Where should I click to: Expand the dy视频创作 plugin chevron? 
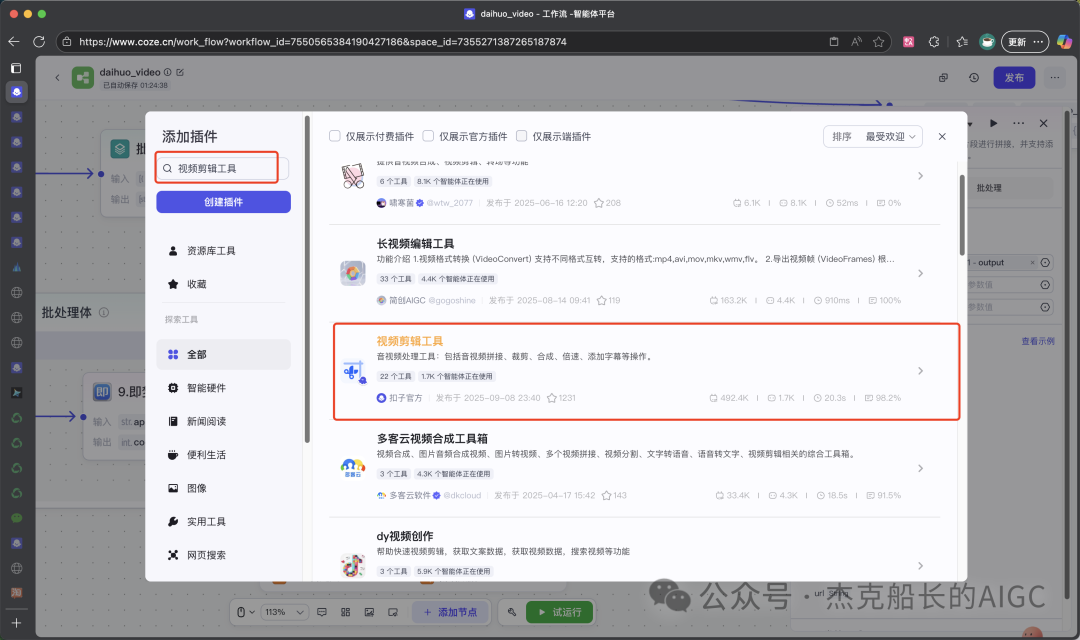tap(920, 566)
